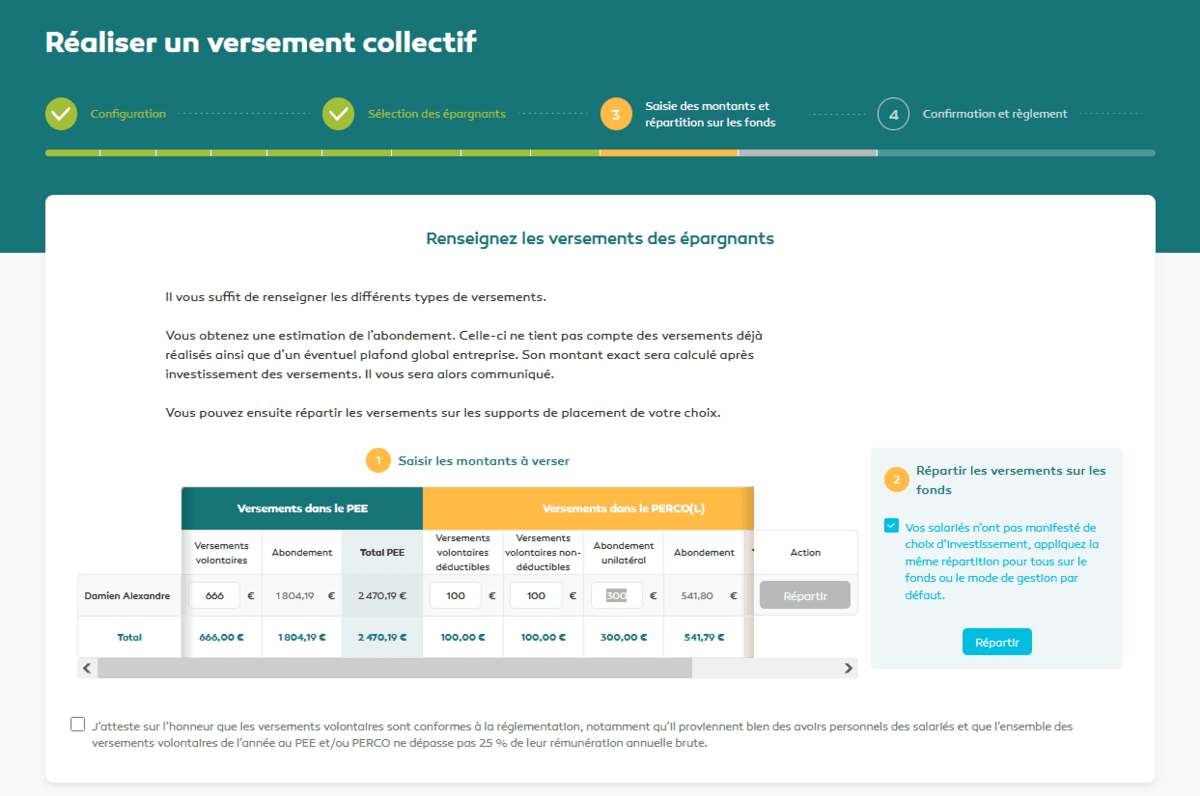
Task: Click the Renseignez les versements des épargnants title
Action: 600,239
